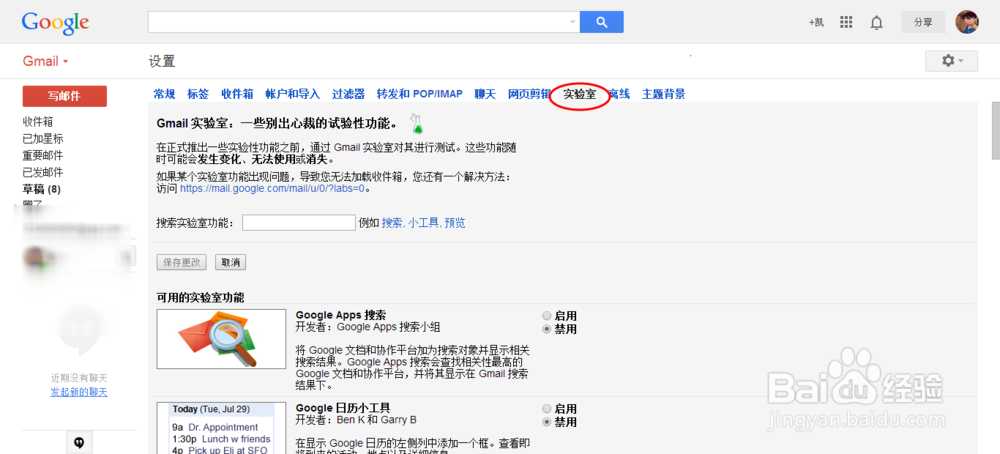Switch to the 聊天 tab
This screenshot has height=454, width=1000.
coord(485,94)
